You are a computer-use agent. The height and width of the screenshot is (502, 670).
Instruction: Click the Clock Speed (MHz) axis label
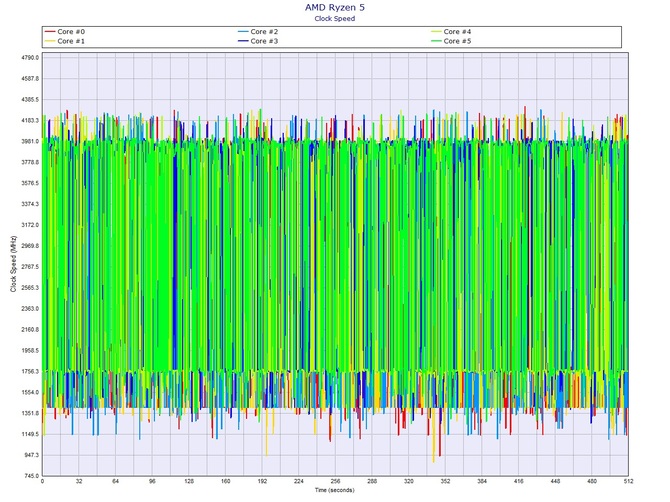(x=13, y=264)
